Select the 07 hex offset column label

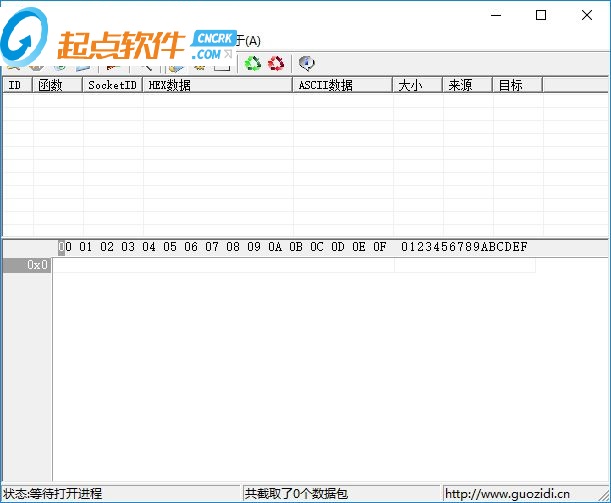(x=212, y=247)
